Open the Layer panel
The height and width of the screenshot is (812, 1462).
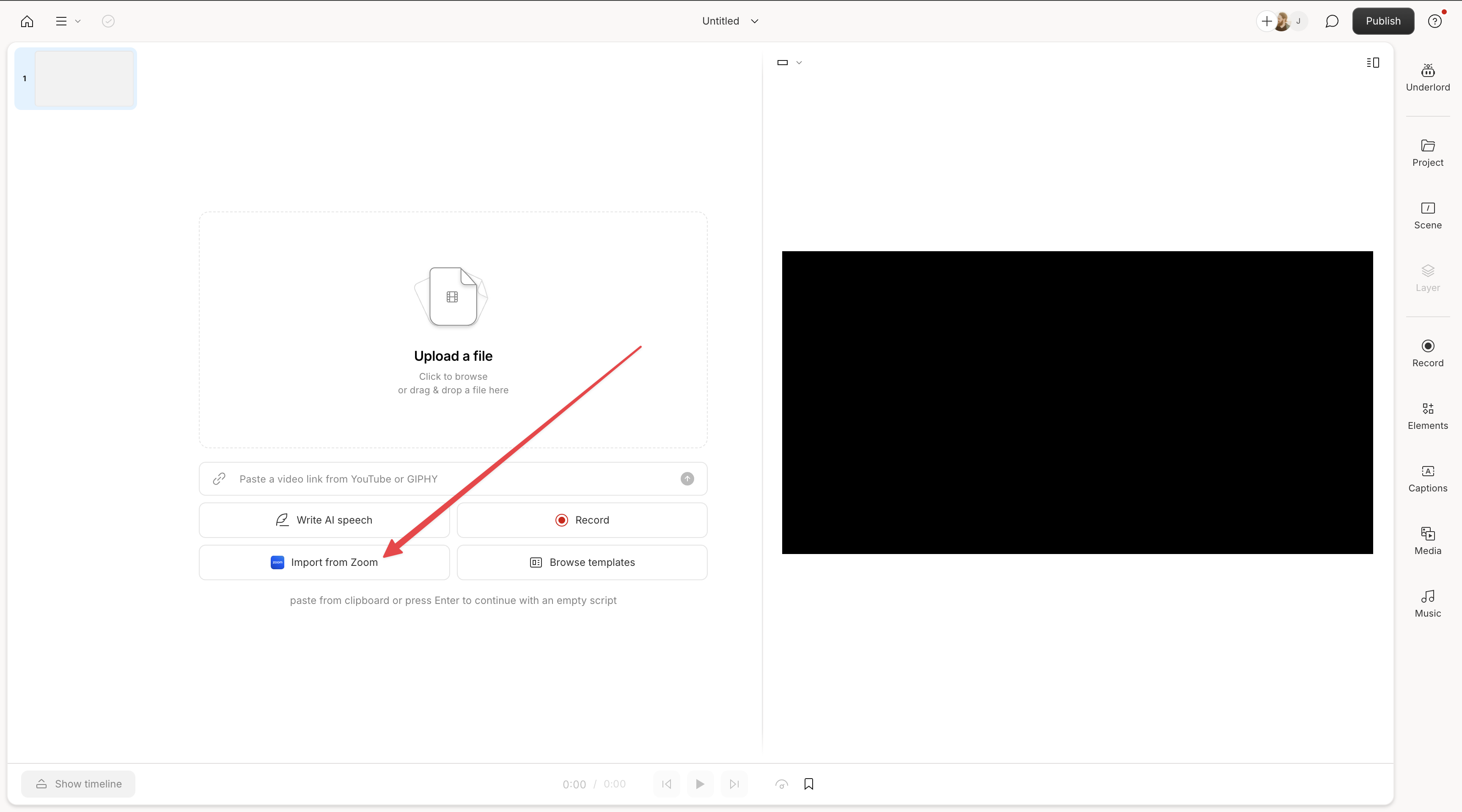(x=1427, y=279)
